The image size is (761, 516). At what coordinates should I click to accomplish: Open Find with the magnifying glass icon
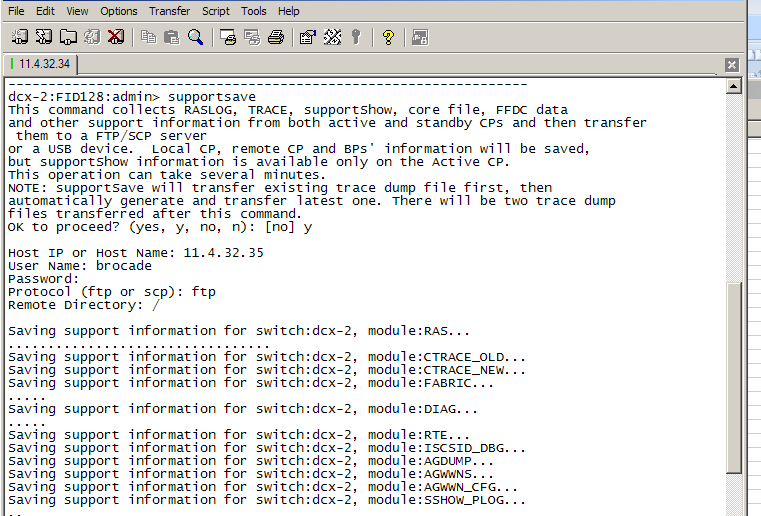click(x=196, y=37)
